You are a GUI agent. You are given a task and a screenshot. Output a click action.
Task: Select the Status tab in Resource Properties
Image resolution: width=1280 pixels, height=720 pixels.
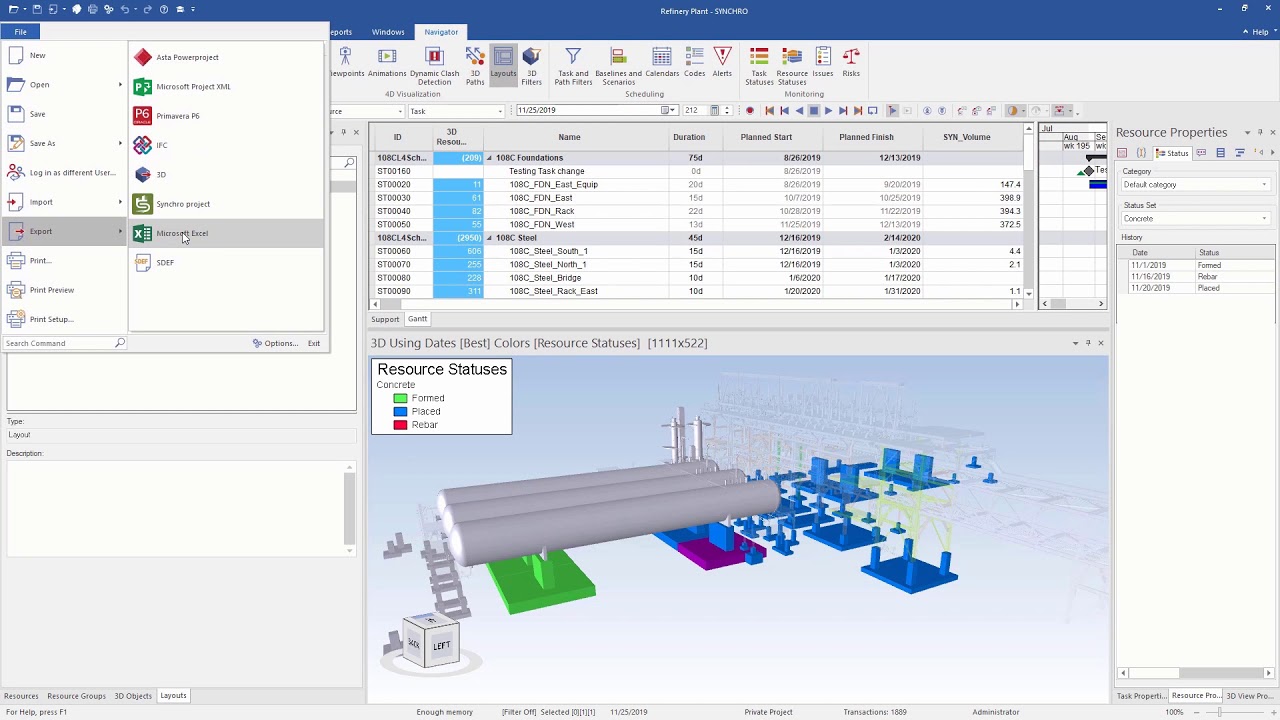(x=1172, y=153)
